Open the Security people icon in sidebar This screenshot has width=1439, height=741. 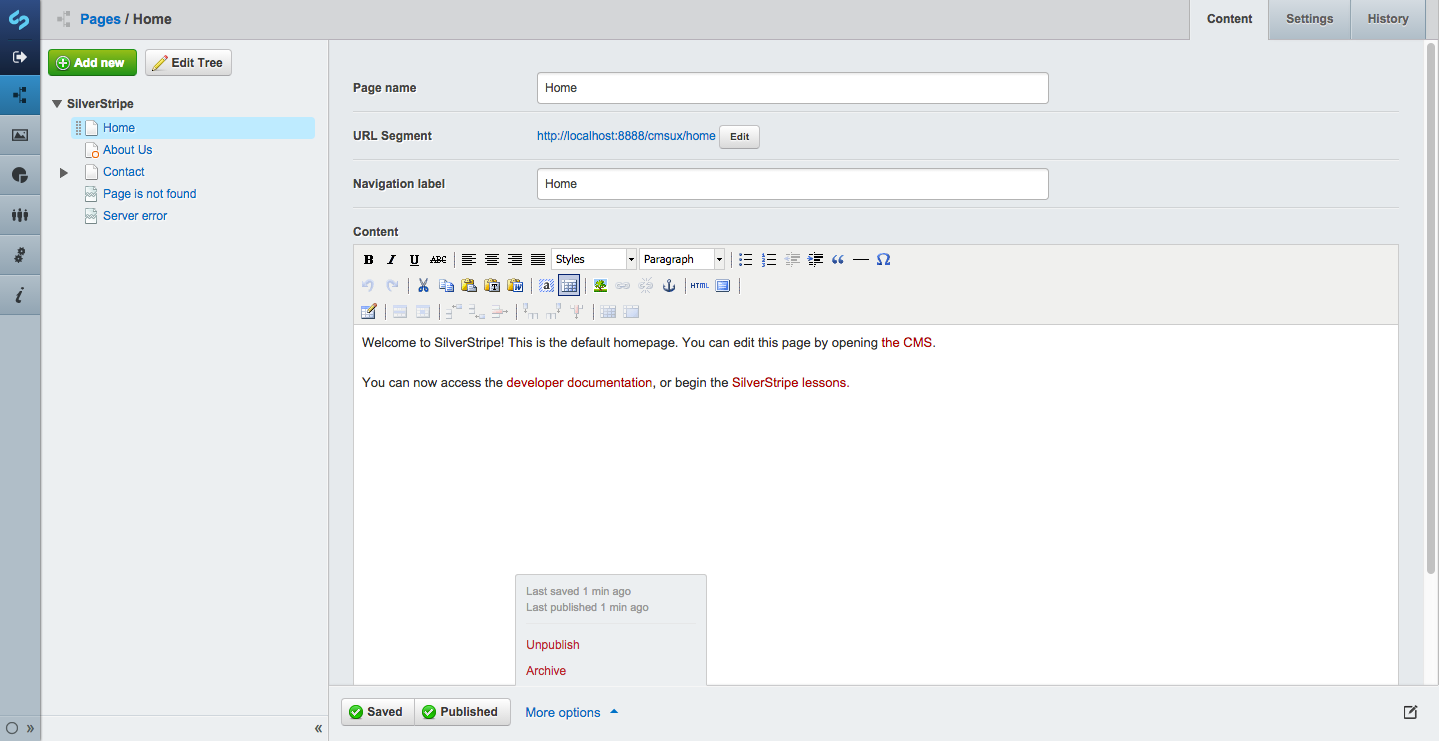point(20,215)
